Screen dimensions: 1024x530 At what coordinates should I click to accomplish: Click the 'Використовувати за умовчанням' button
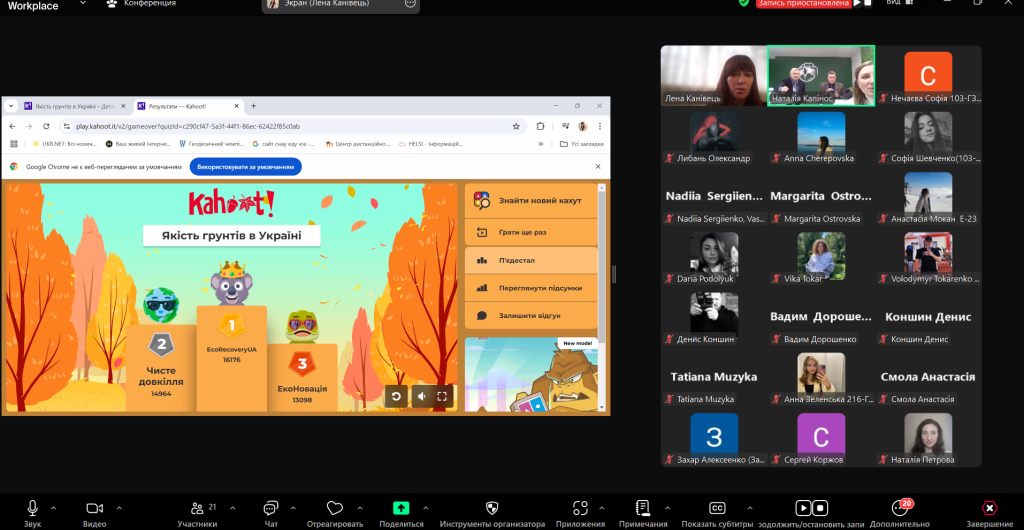(x=246, y=167)
